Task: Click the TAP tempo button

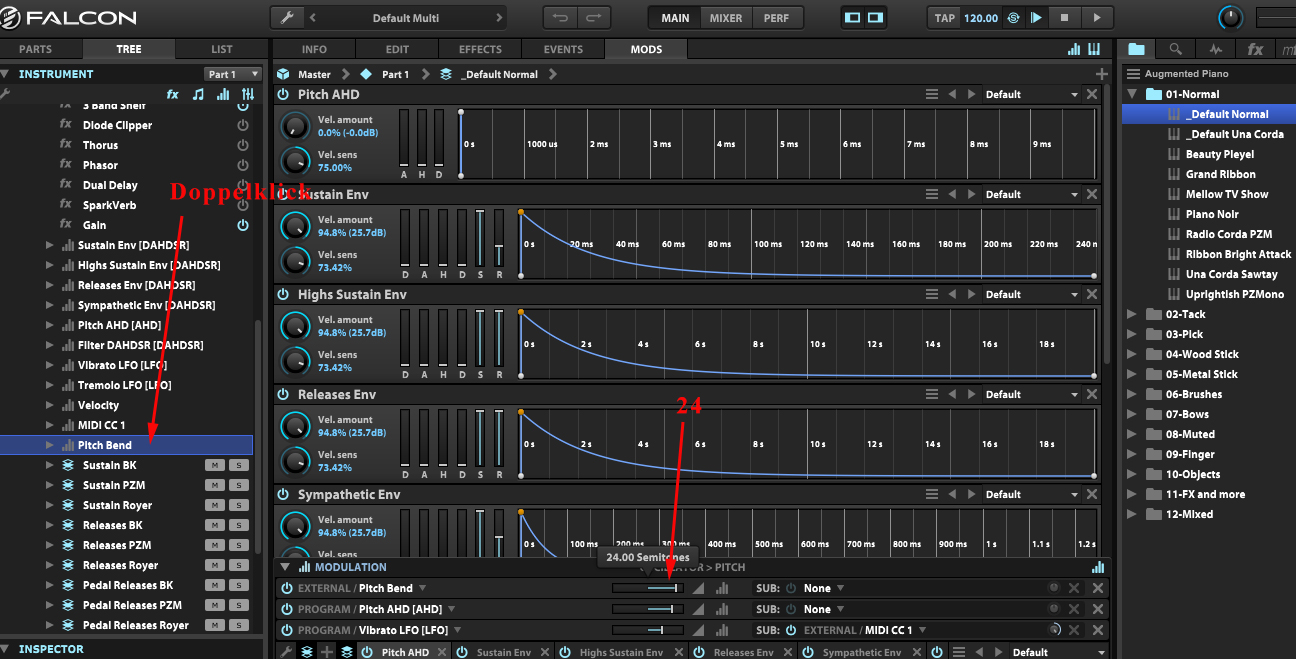Action: click(x=945, y=18)
